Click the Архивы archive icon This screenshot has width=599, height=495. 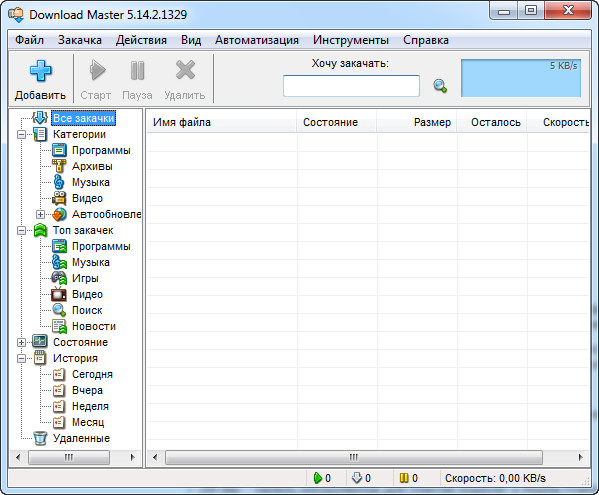(59, 166)
